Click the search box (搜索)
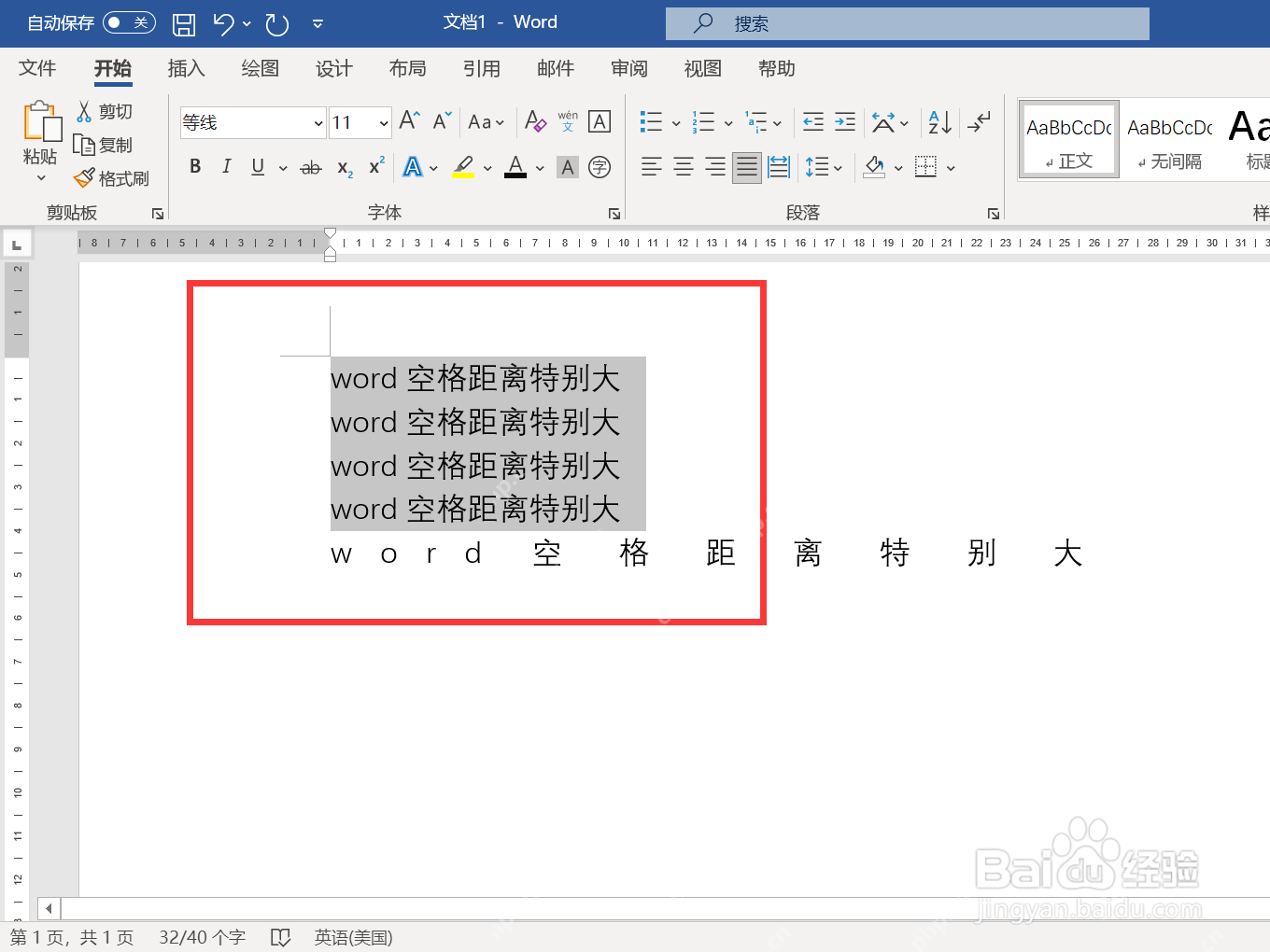Viewport: 1270px width, 952px height. 907,23
